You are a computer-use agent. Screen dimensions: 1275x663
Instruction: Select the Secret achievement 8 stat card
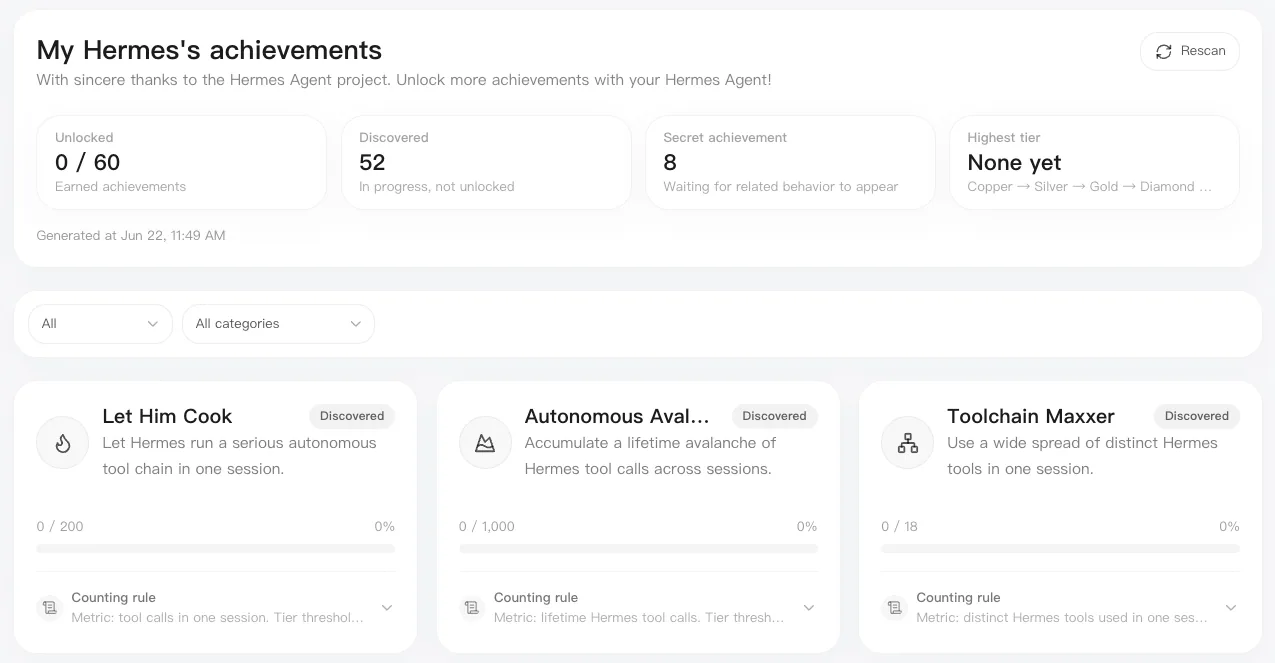(x=790, y=162)
